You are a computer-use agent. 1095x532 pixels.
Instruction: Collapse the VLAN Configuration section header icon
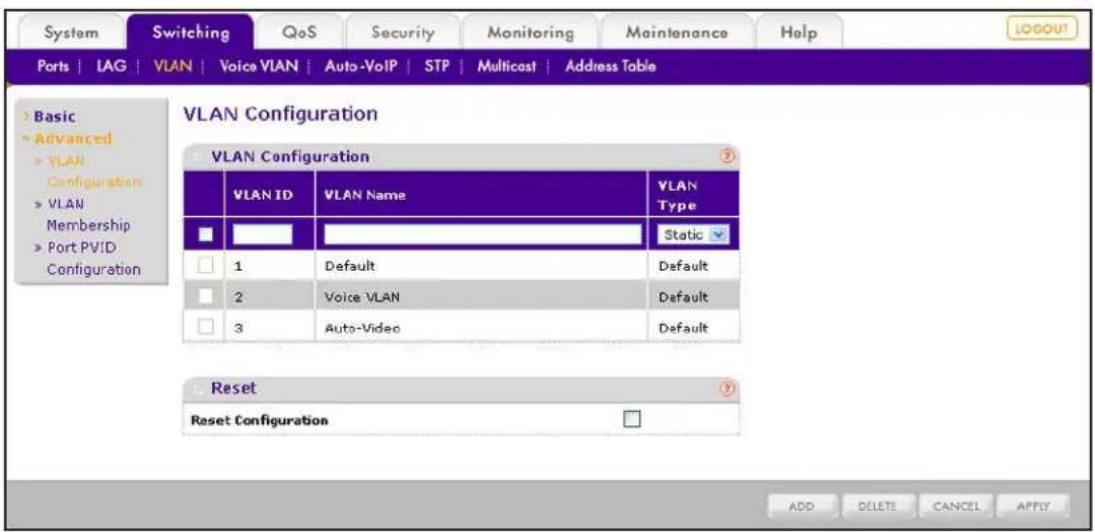click(x=198, y=158)
